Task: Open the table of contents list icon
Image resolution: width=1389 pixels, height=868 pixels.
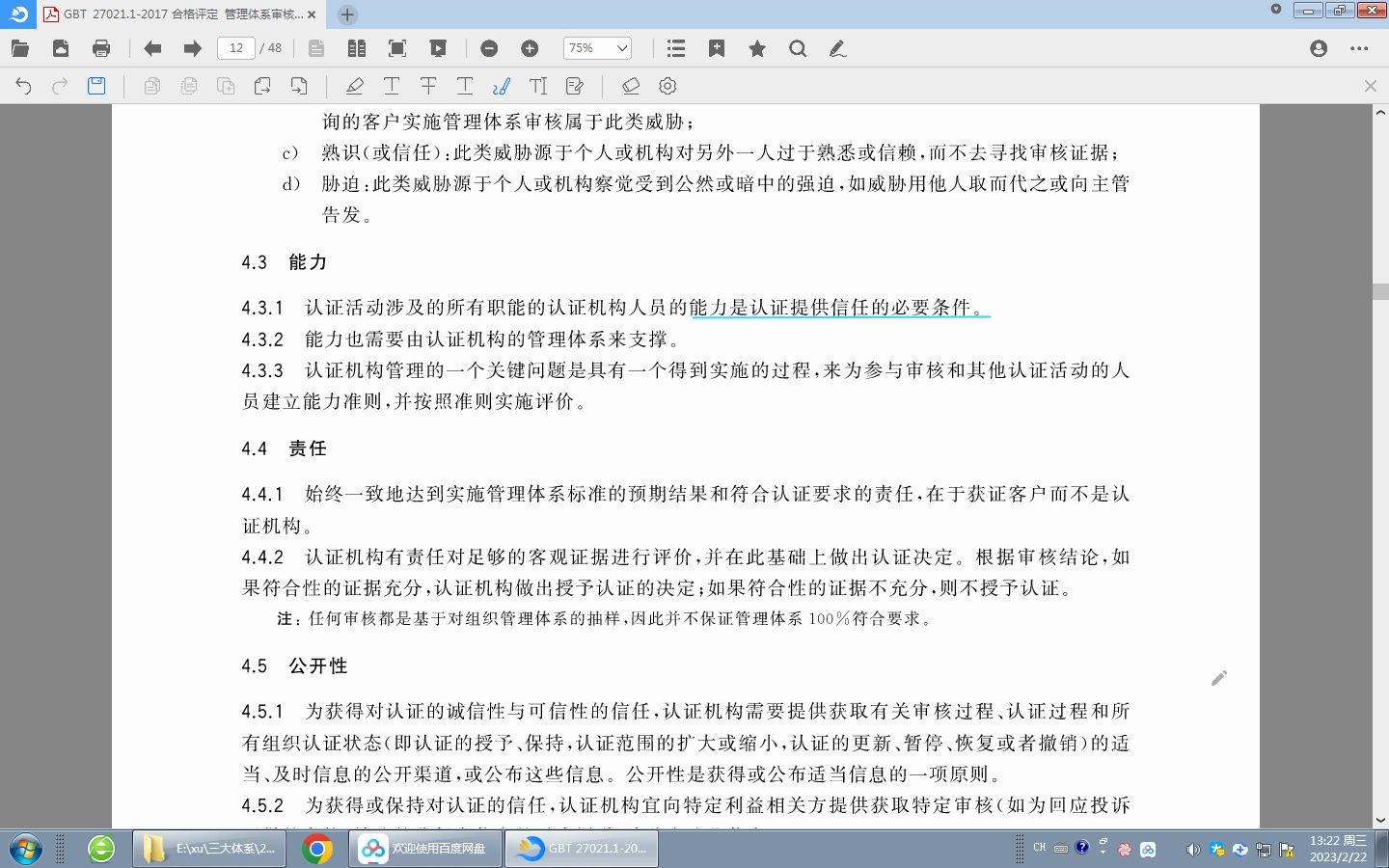Action: pos(676,48)
